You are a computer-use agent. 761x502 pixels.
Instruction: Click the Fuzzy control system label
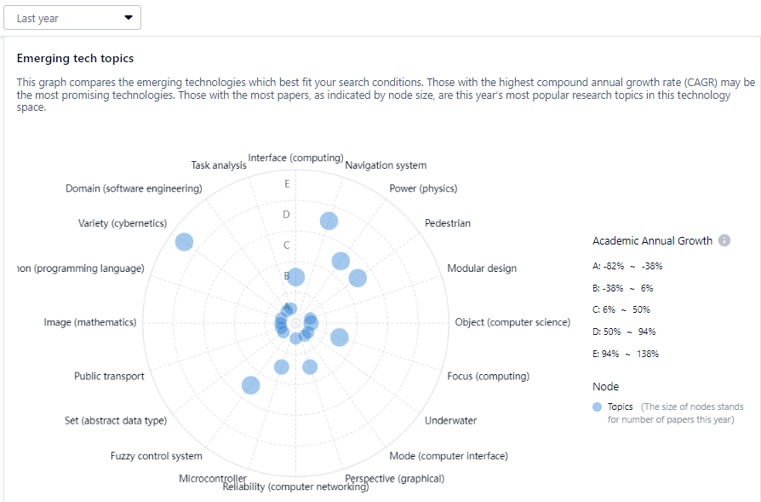coord(156,456)
